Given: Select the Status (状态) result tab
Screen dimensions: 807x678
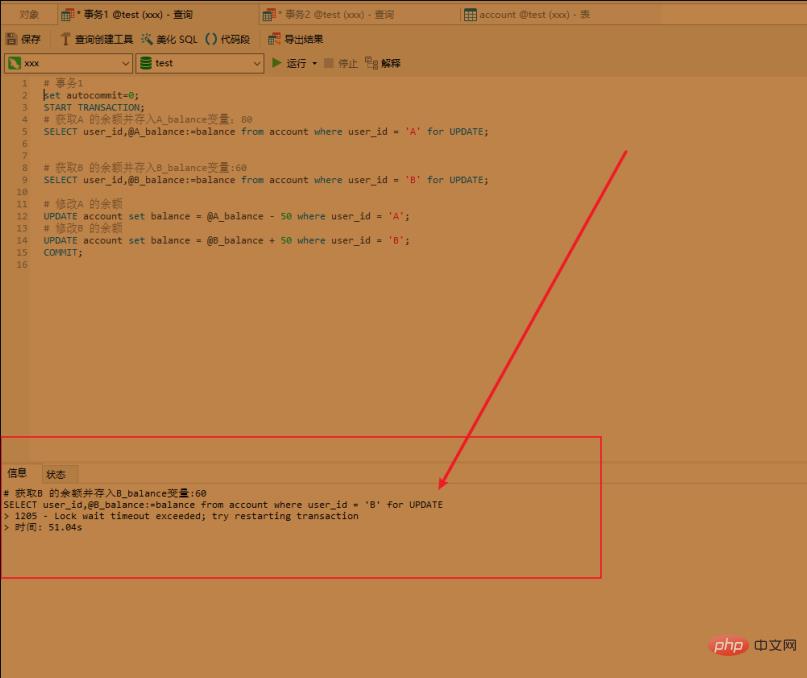Looking at the screenshot, I should point(56,474).
